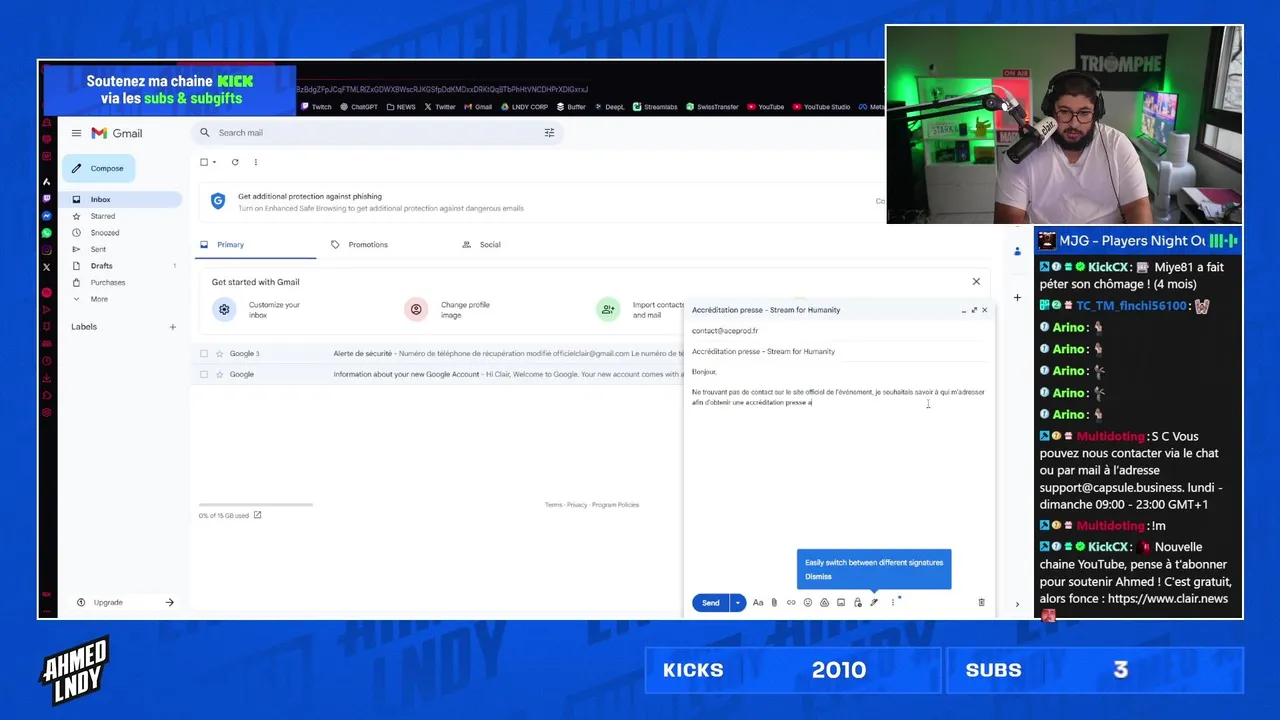The width and height of the screenshot is (1280, 720).
Task: Attach files with paperclip icon
Action: point(774,603)
